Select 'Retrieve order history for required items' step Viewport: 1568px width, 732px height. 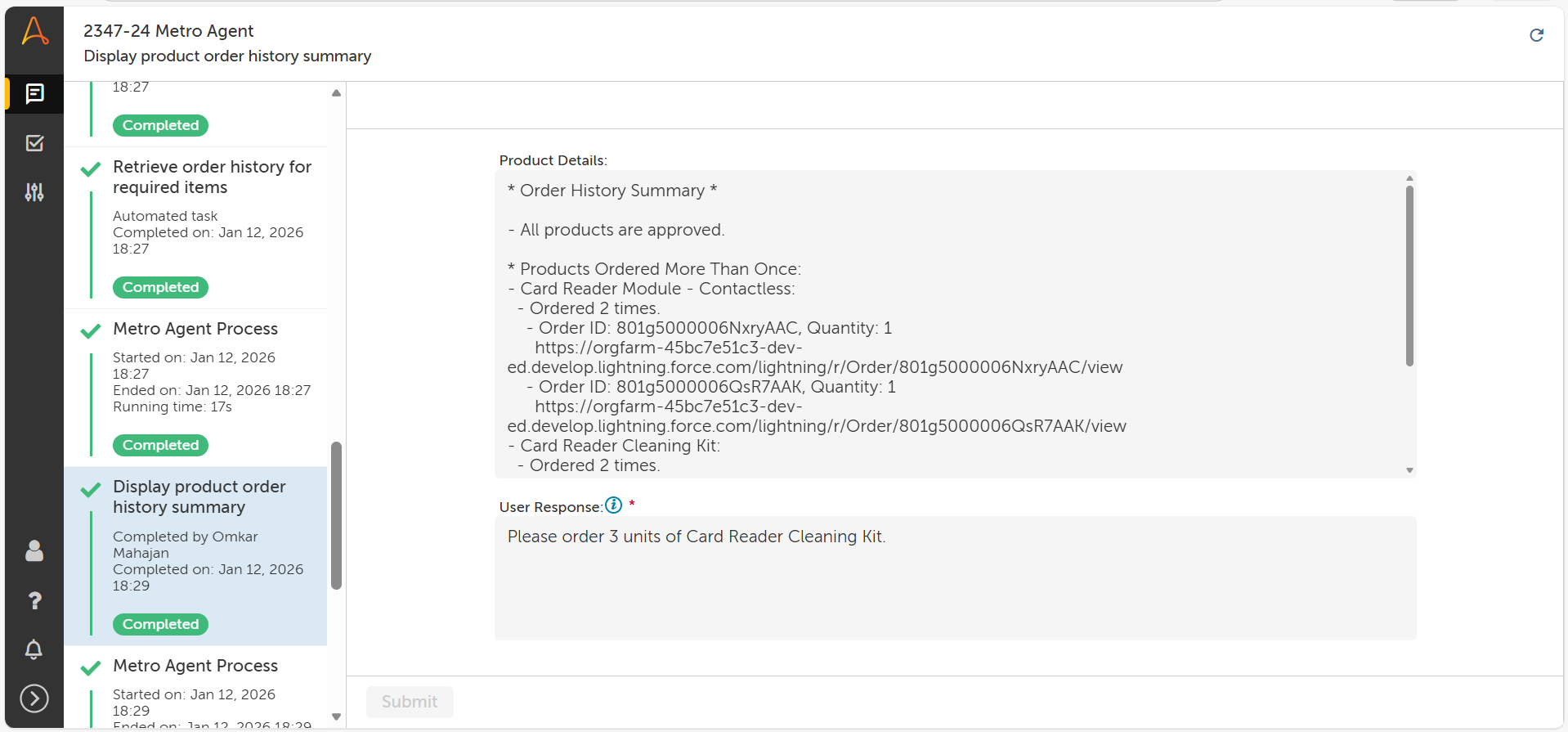(212, 177)
